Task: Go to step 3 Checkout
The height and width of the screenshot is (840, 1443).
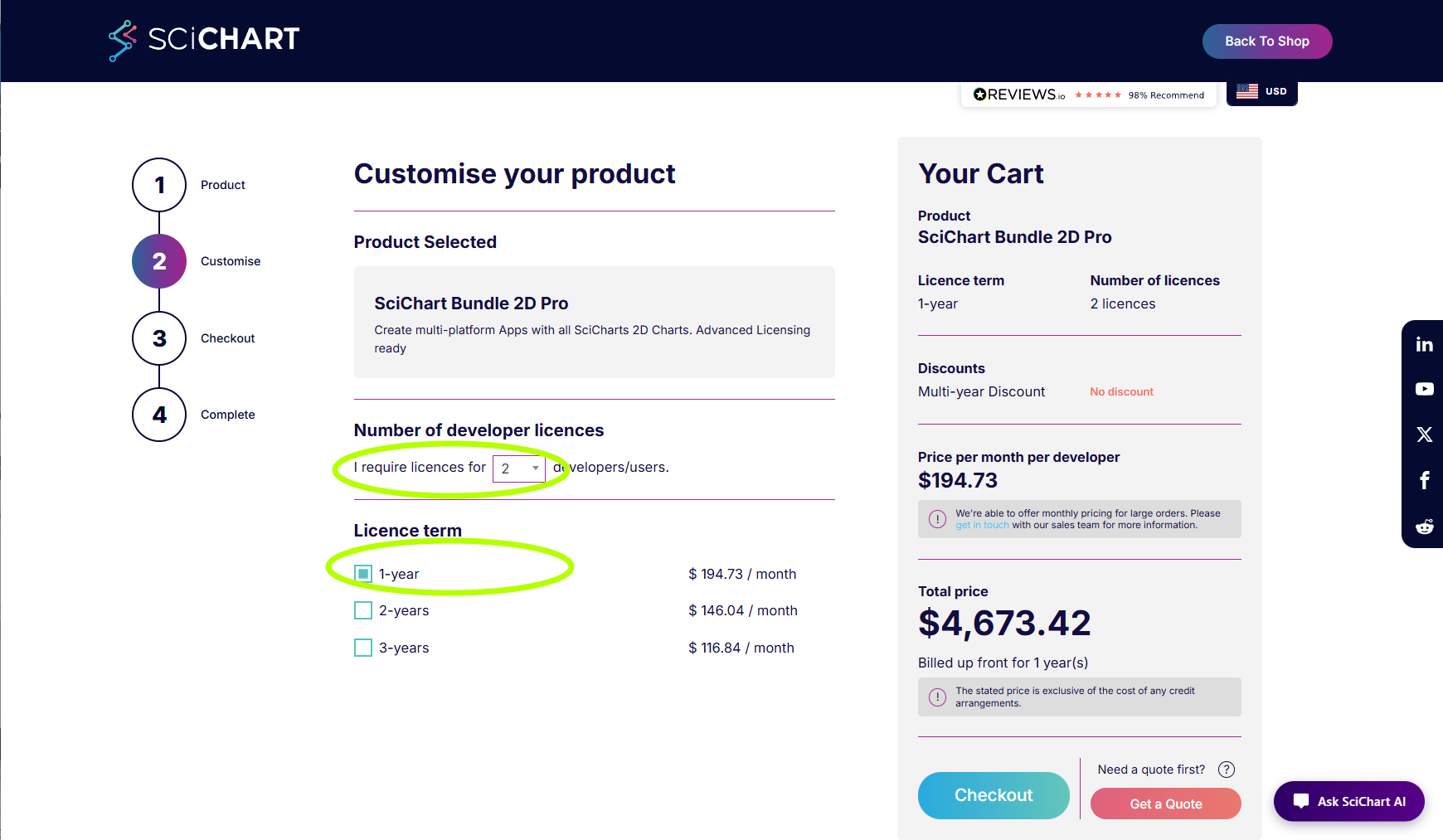Action: [159, 338]
